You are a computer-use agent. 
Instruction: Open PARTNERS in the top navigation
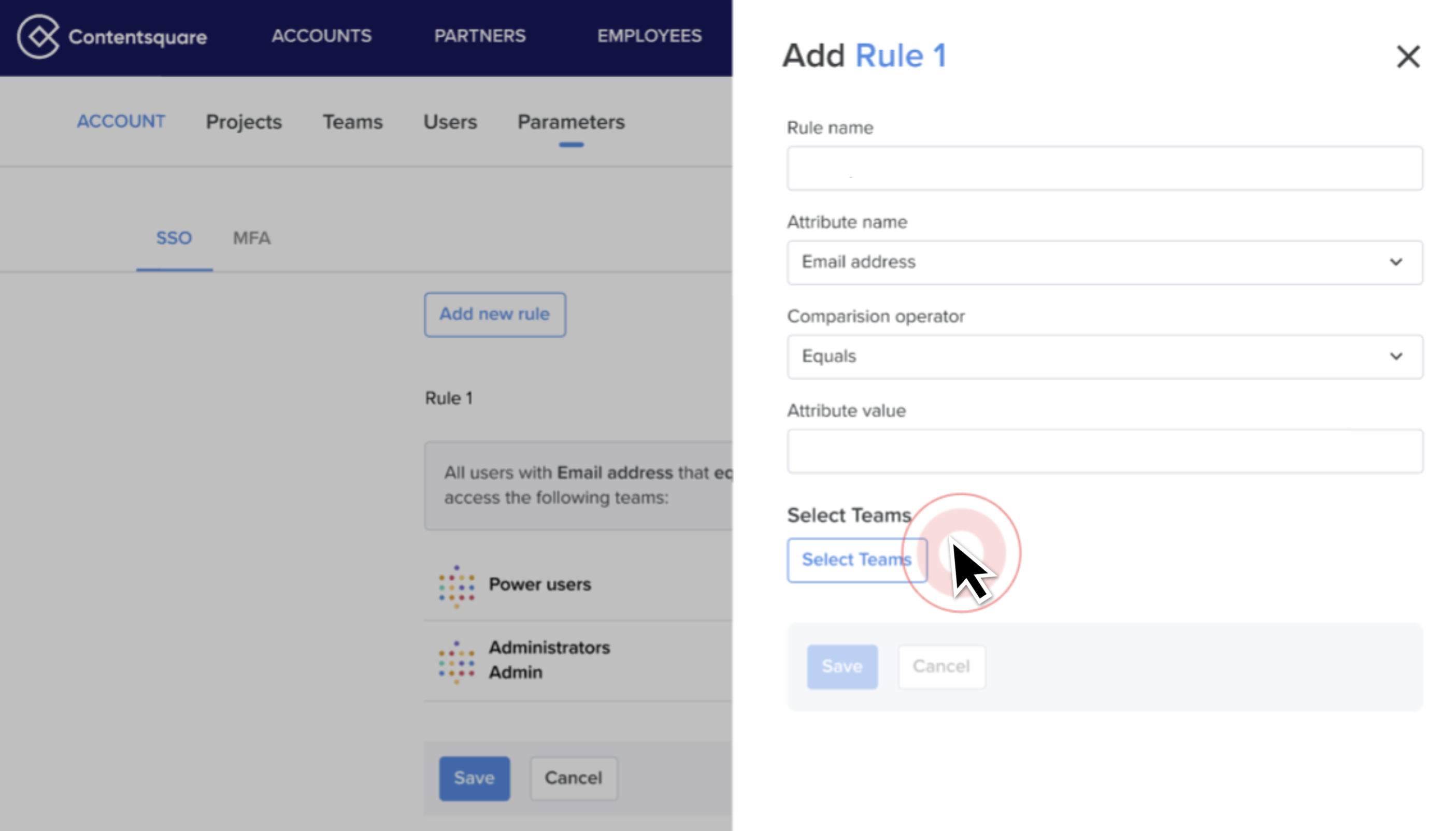pyautogui.click(x=479, y=36)
